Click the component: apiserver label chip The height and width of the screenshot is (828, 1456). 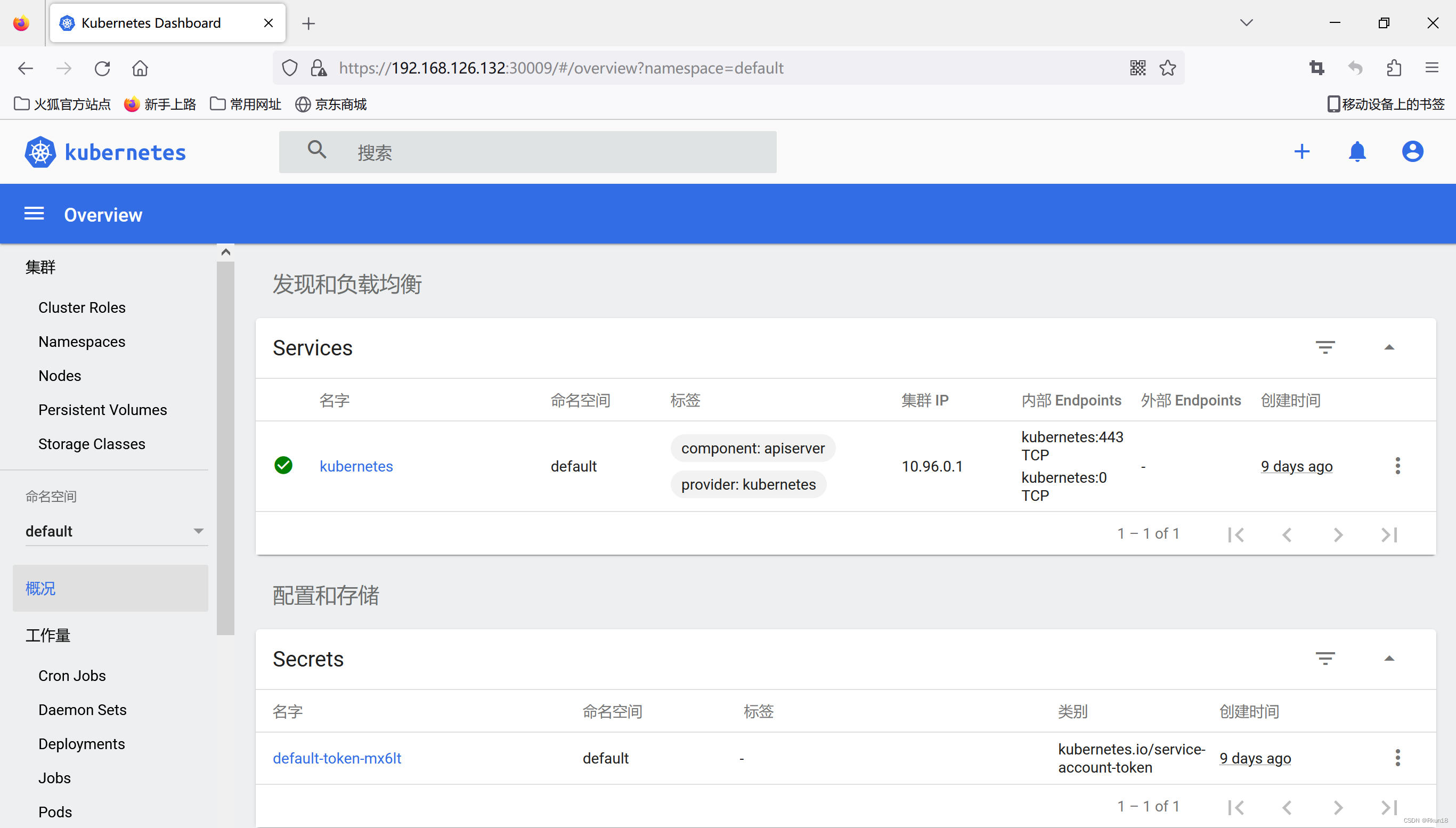[x=753, y=448]
